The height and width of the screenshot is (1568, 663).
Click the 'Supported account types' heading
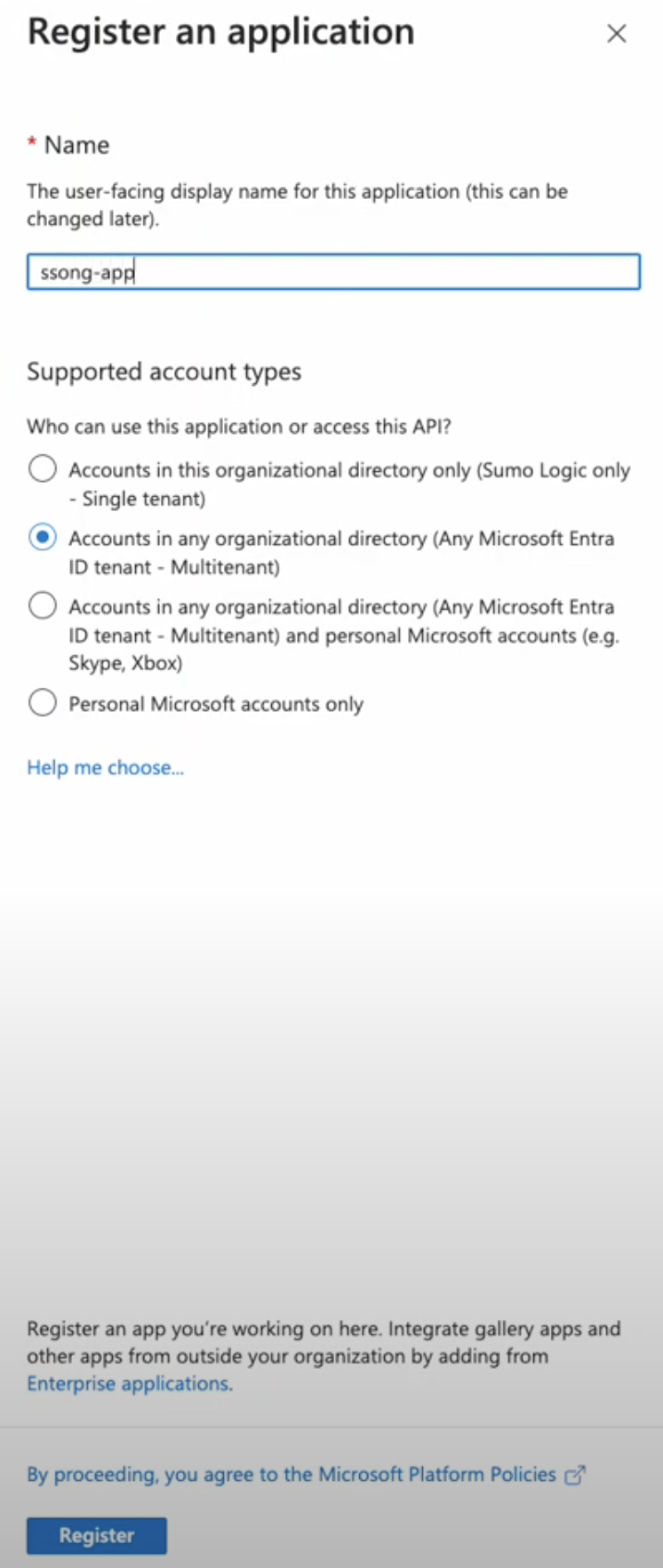[164, 372]
